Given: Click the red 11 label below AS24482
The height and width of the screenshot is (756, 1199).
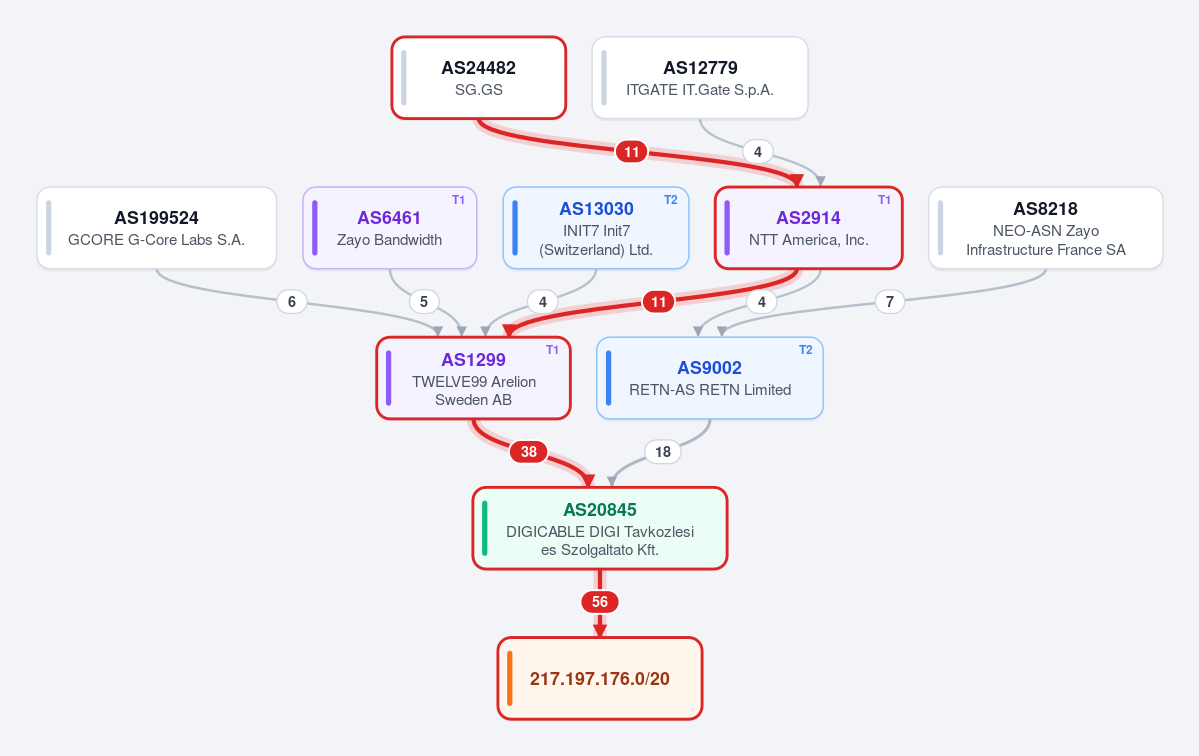Looking at the screenshot, I should (632, 151).
